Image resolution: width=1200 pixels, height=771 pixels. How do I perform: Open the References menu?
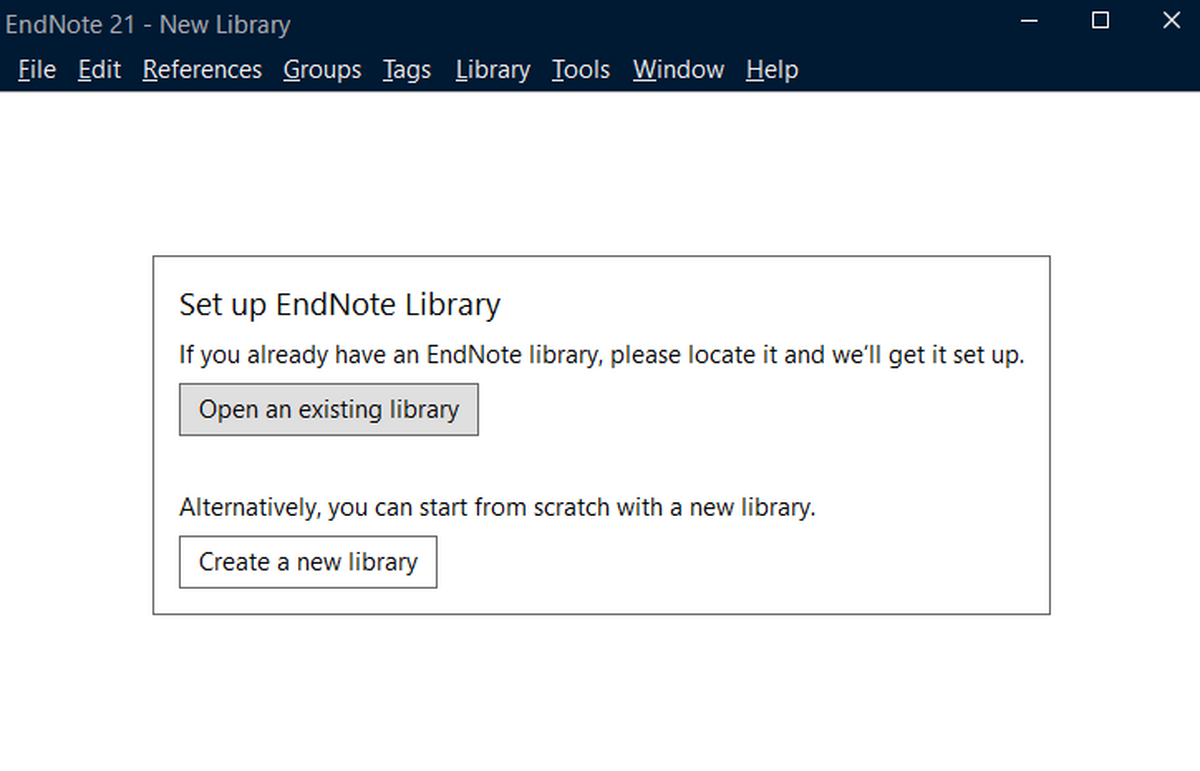(202, 69)
